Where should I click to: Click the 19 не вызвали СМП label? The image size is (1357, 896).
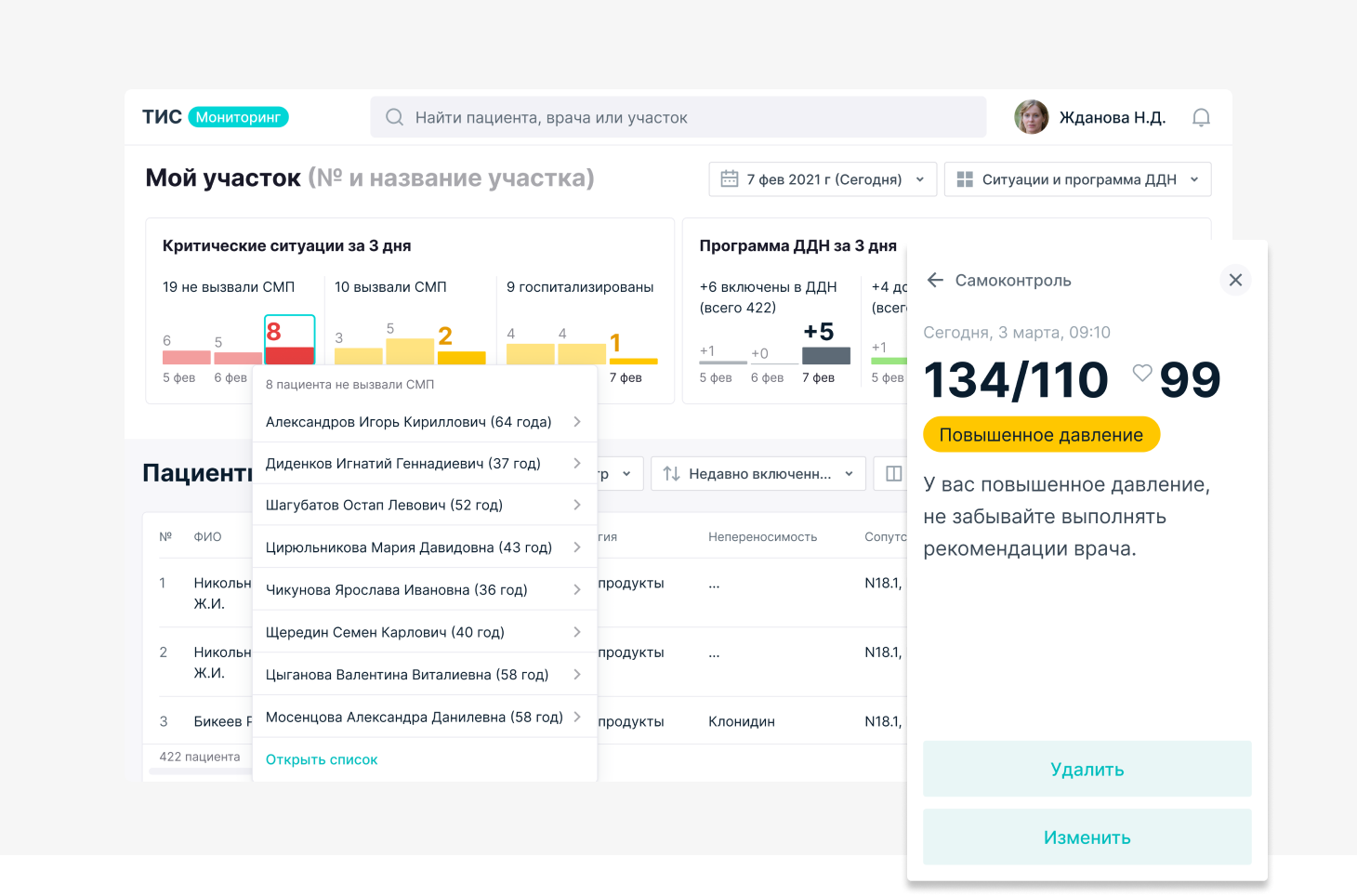tap(229, 287)
